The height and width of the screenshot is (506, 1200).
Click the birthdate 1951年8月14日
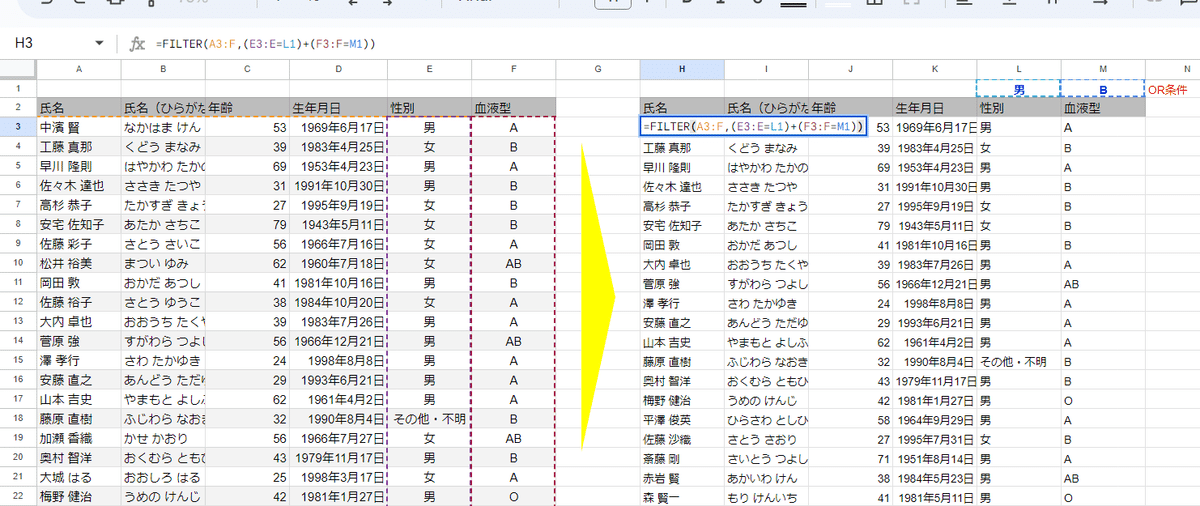tap(935, 458)
